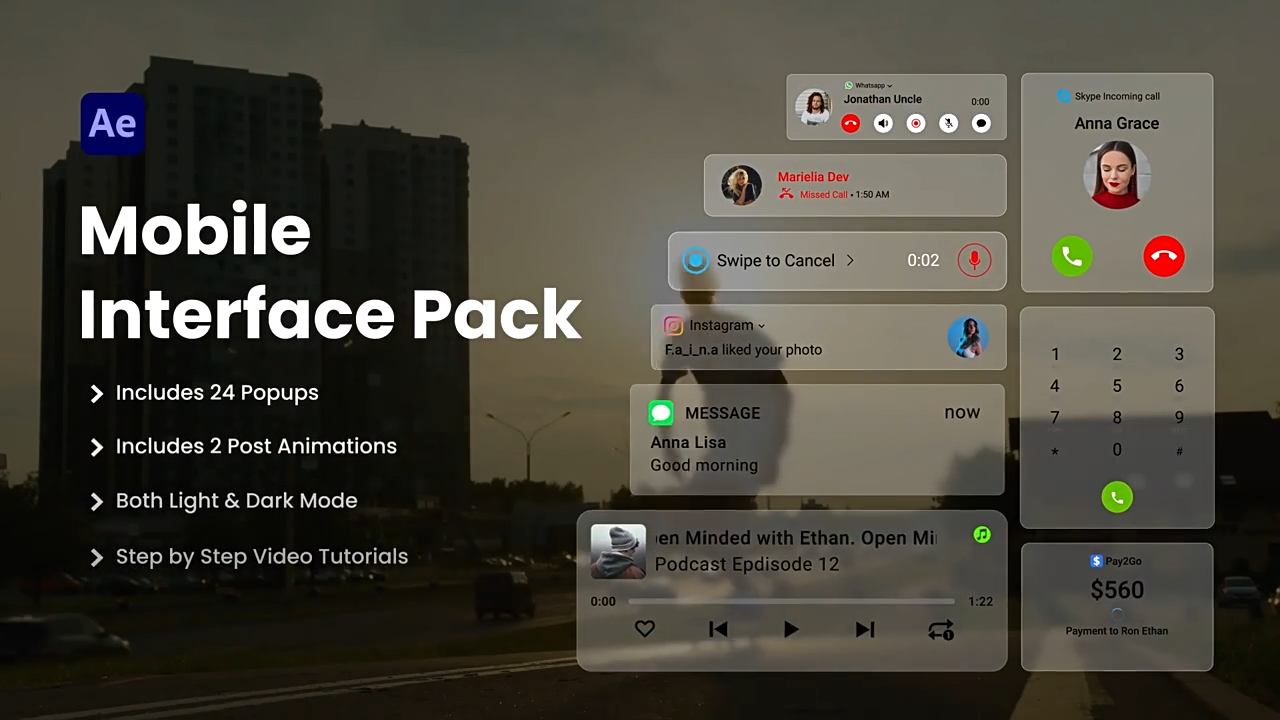End the WhatsApp call with Jonathan Uncle

click(x=850, y=123)
